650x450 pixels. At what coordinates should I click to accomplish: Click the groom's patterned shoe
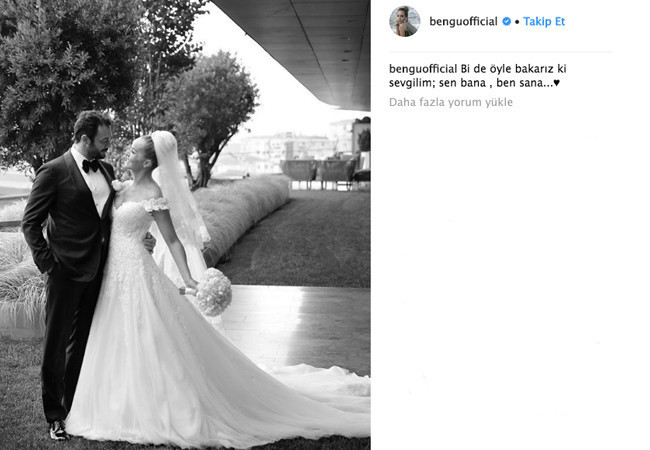(58, 431)
